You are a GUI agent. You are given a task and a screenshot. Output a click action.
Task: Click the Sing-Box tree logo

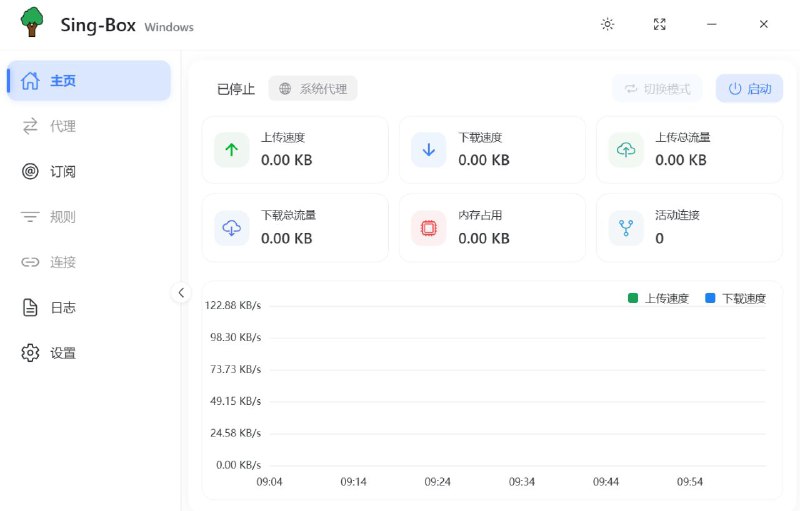tap(33, 22)
